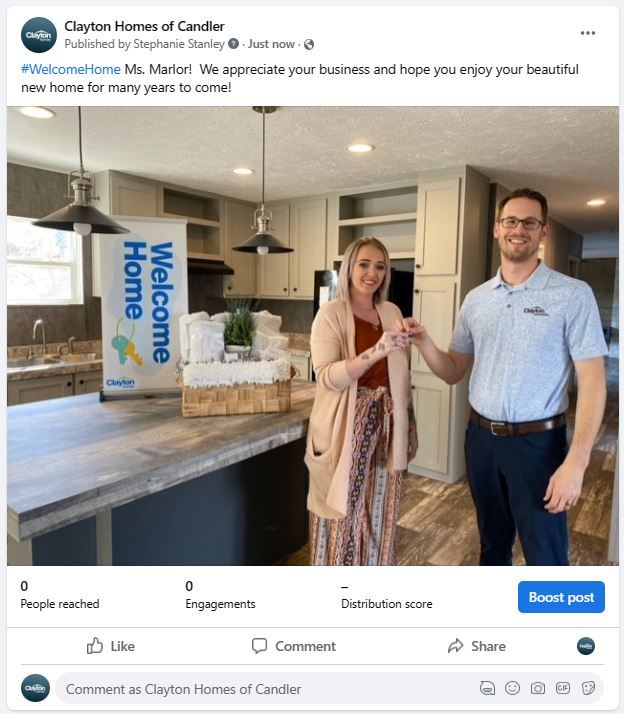Click the Just now timestamp link
This screenshot has height=714, width=624.
(x=271, y=44)
